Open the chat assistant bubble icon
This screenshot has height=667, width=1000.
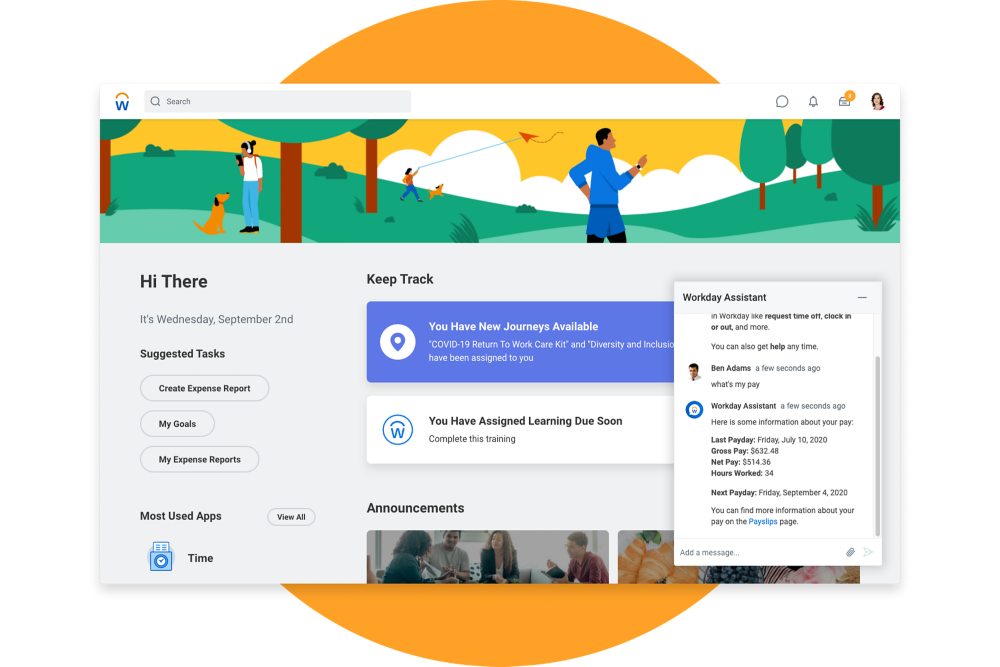tap(782, 101)
